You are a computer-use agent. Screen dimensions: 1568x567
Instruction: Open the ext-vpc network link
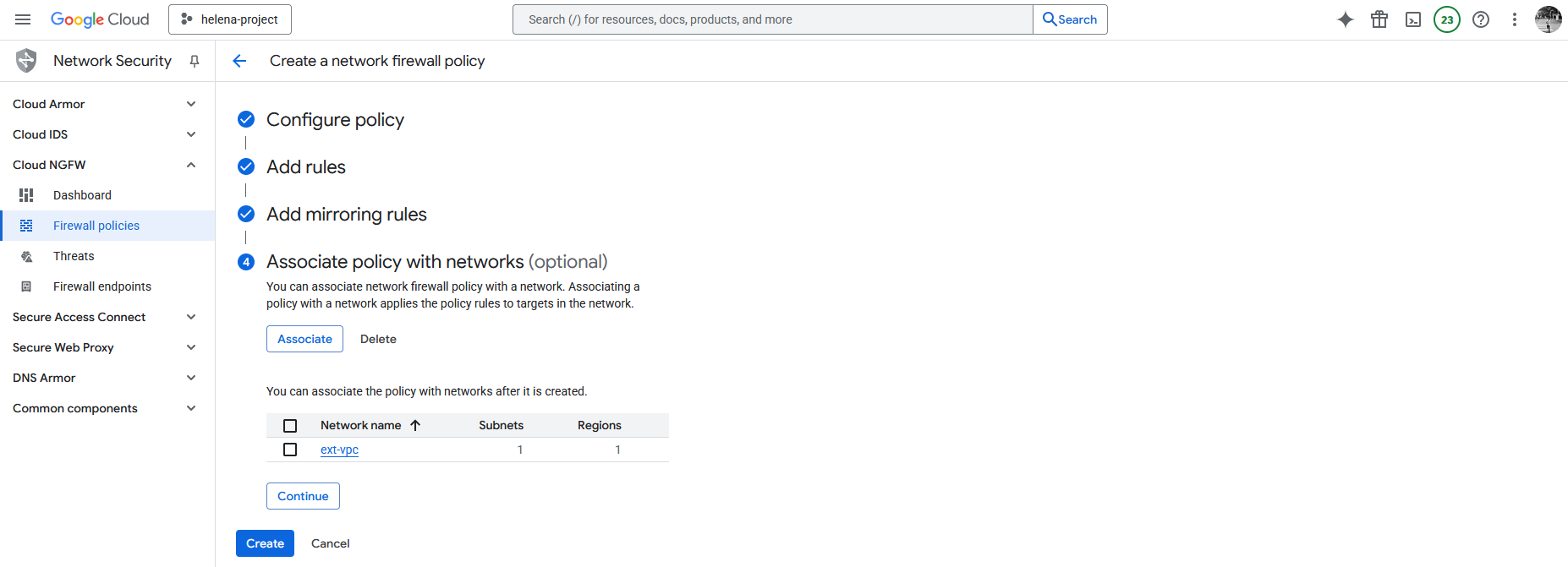click(339, 450)
